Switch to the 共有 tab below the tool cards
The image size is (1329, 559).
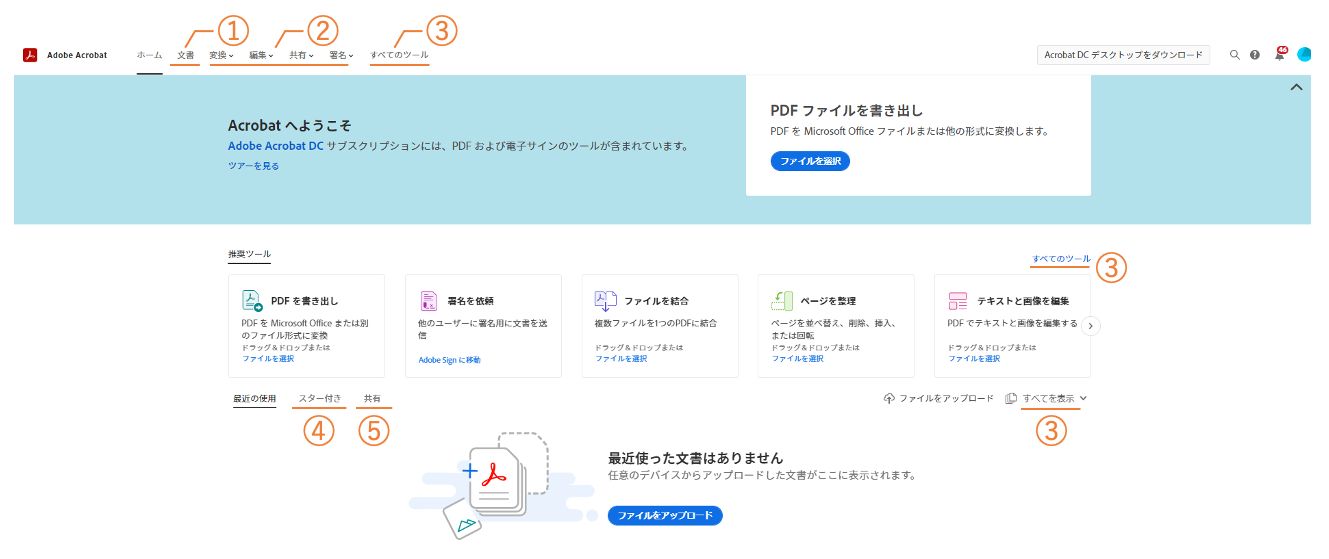click(372, 398)
